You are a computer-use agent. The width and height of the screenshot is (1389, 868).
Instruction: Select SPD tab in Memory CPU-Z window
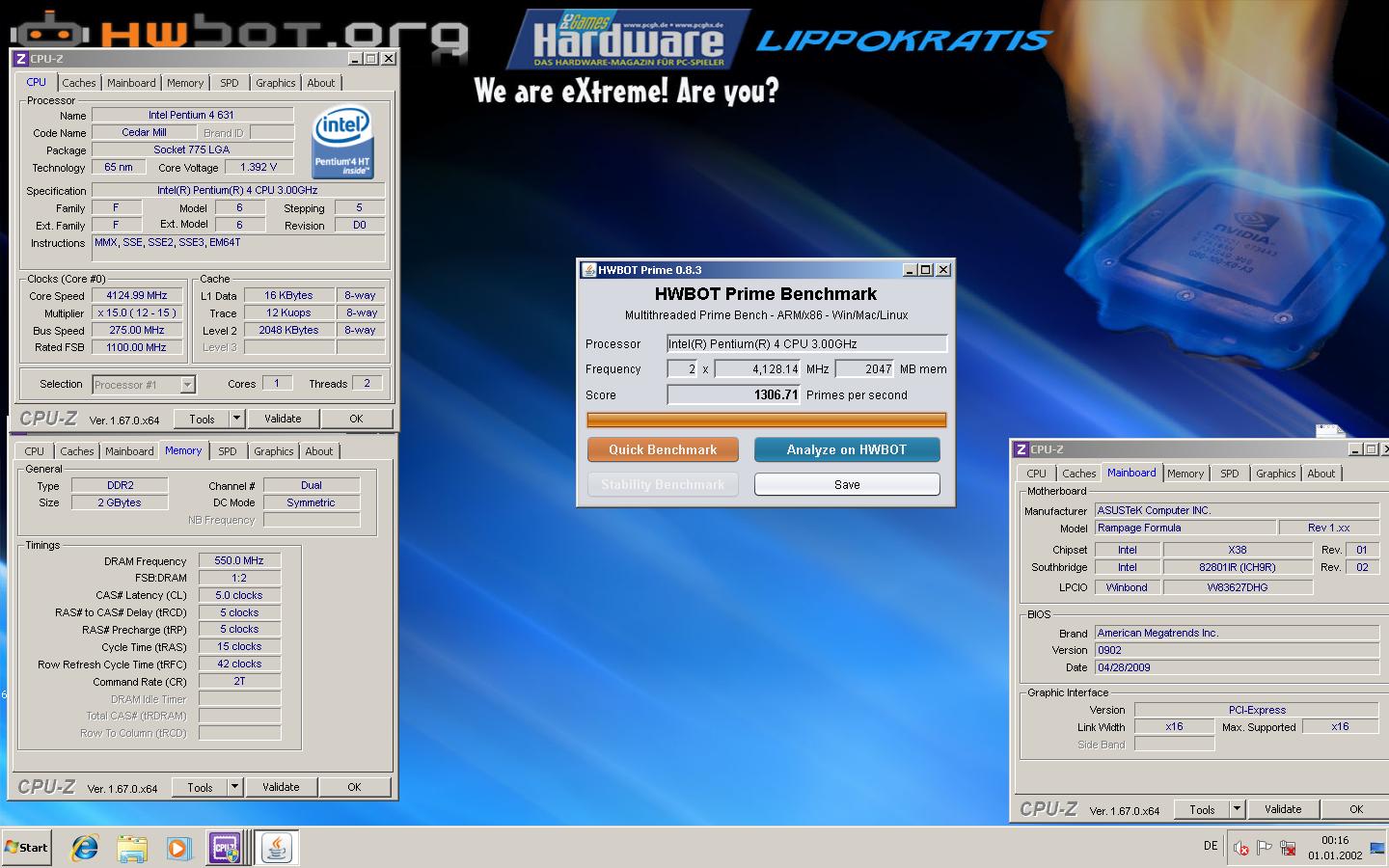point(227,451)
